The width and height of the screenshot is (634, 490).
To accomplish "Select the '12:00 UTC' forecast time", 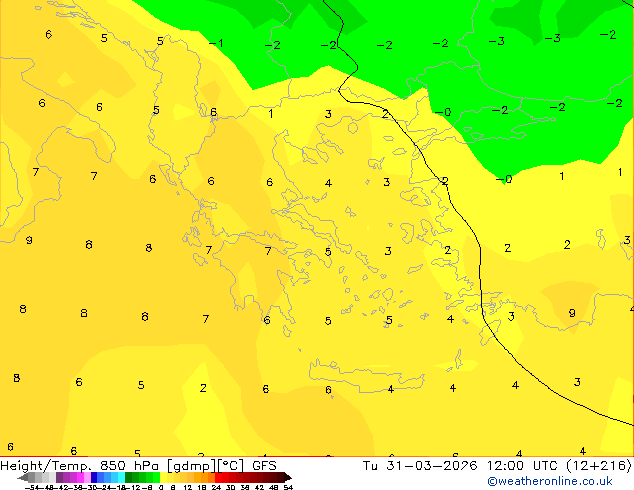I will point(525,466).
